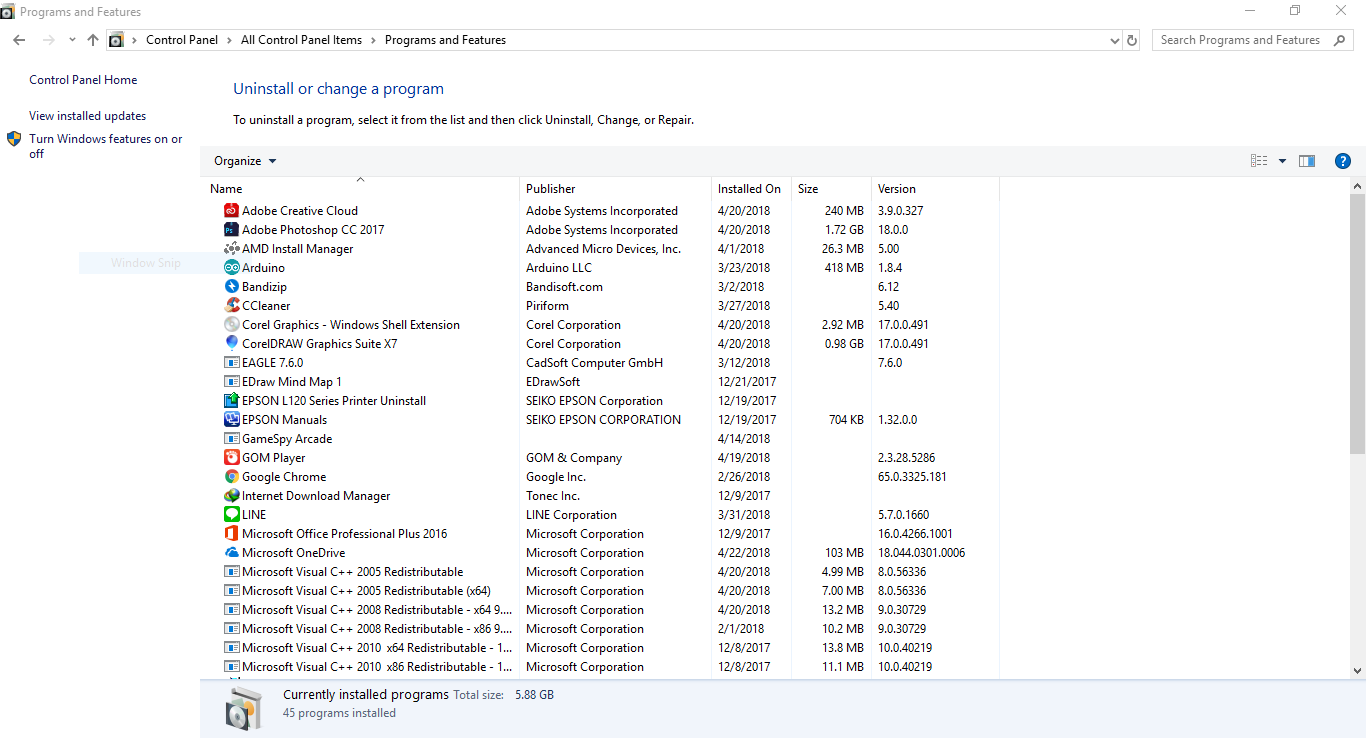Click the scroll down arrow of list
This screenshot has height=738, width=1366.
(x=1357, y=670)
